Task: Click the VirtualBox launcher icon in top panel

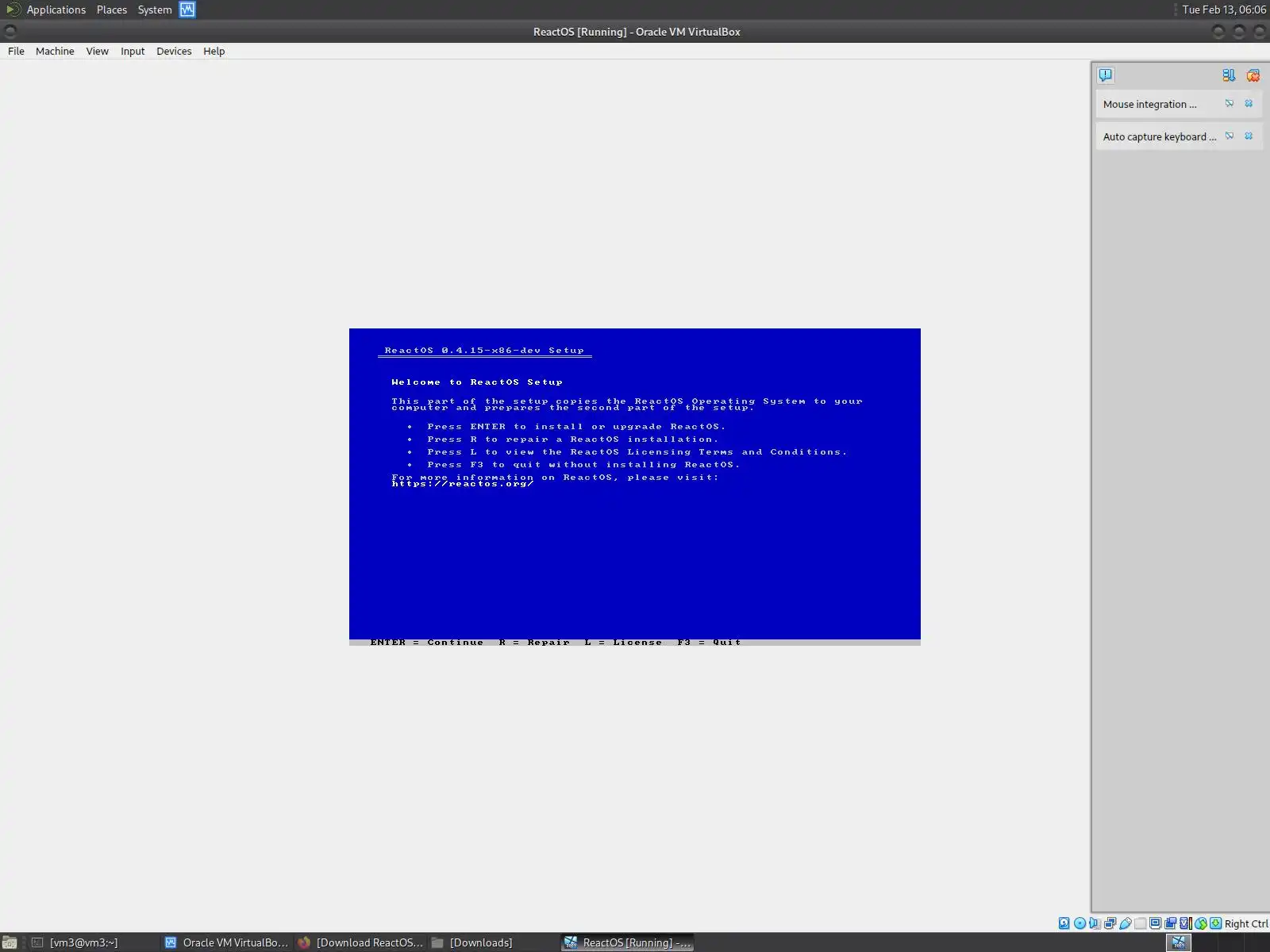Action: coord(187,10)
